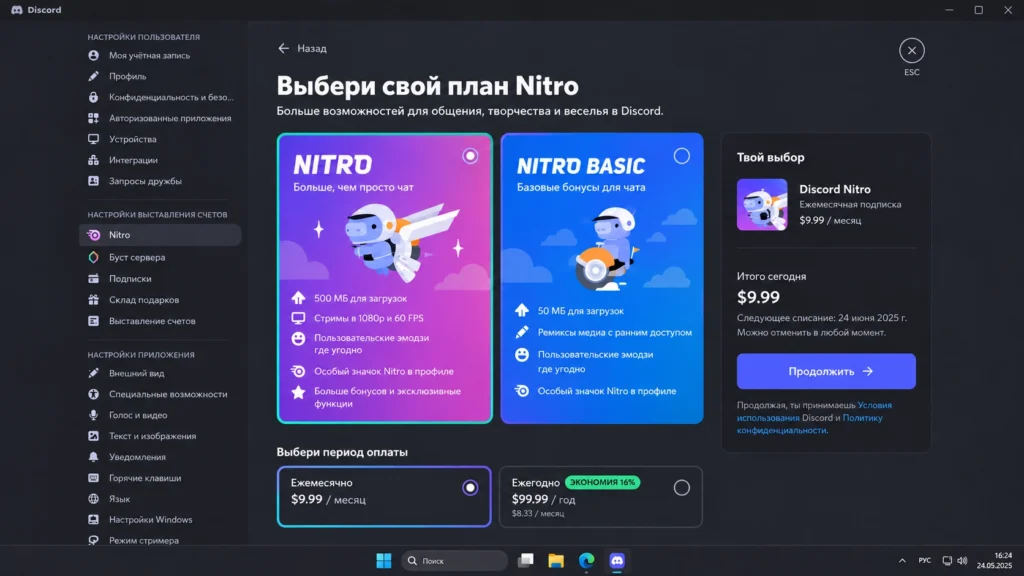The height and width of the screenshot is (576, 1024).
Task: Expand the system tray hidden icons chevron
Action: pyautogui.click(x=902, y=561)
